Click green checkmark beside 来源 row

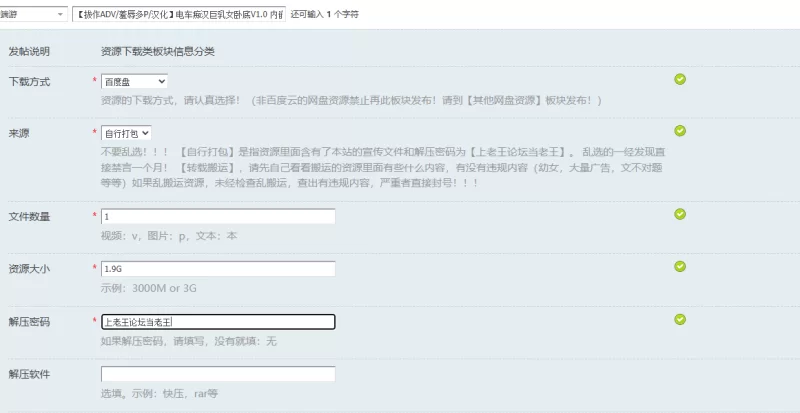coord(680,131)
